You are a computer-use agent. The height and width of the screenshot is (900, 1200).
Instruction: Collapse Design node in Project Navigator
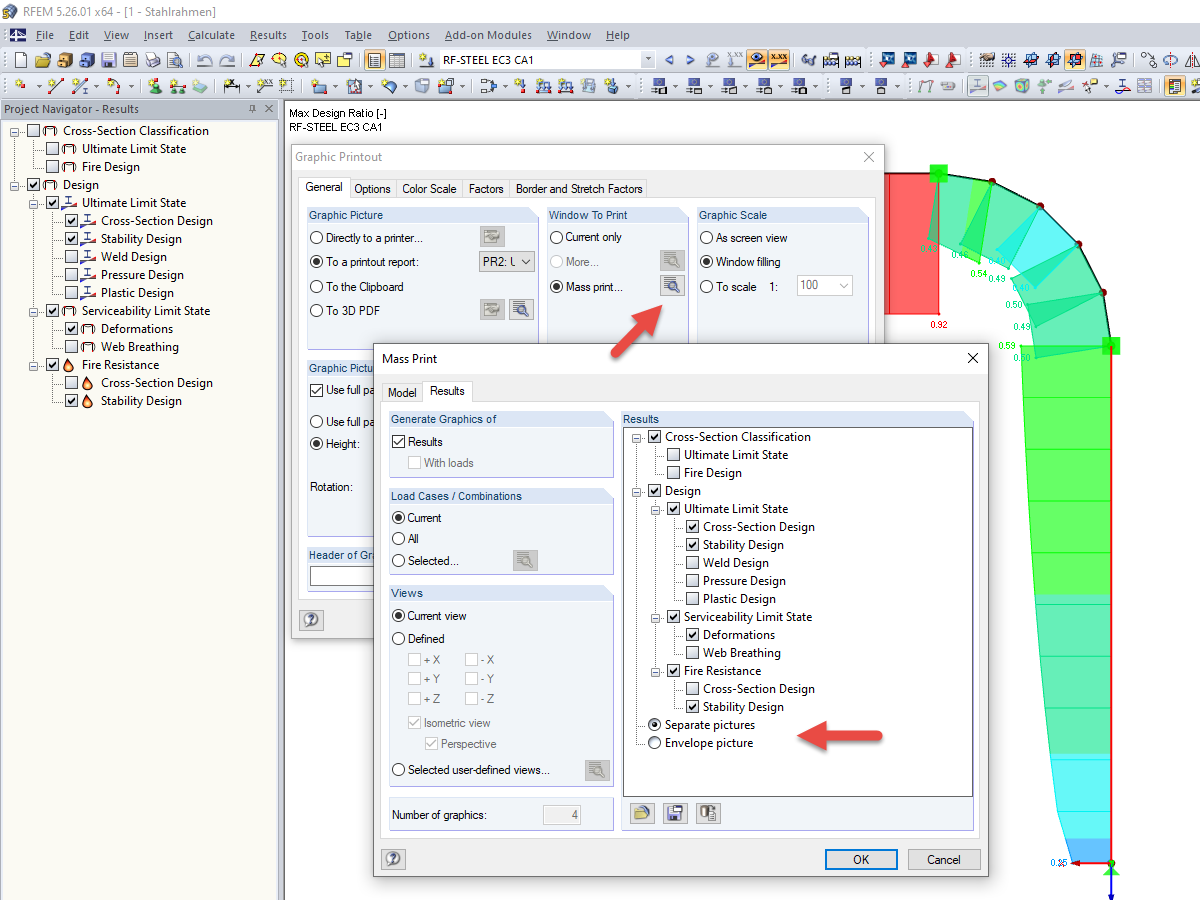pos(15,185)
